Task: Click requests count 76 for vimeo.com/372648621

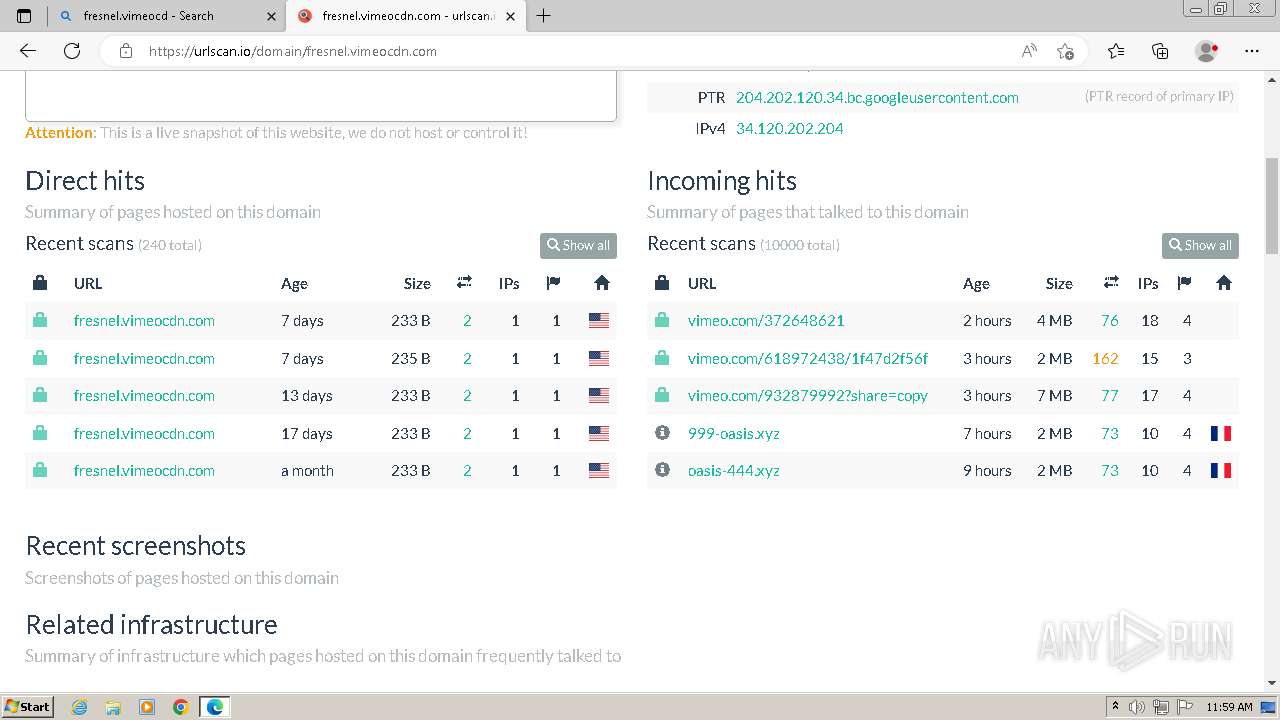Action: click(1109, 321)
